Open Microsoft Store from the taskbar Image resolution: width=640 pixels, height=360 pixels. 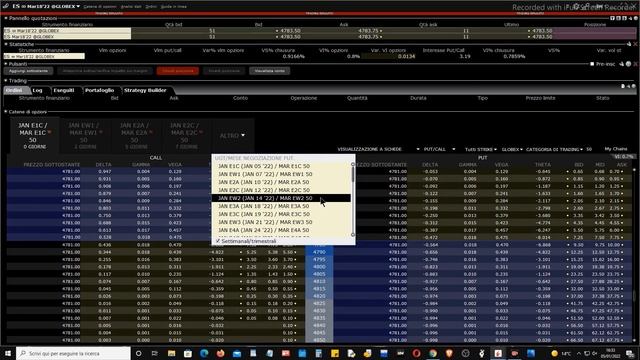188,353
